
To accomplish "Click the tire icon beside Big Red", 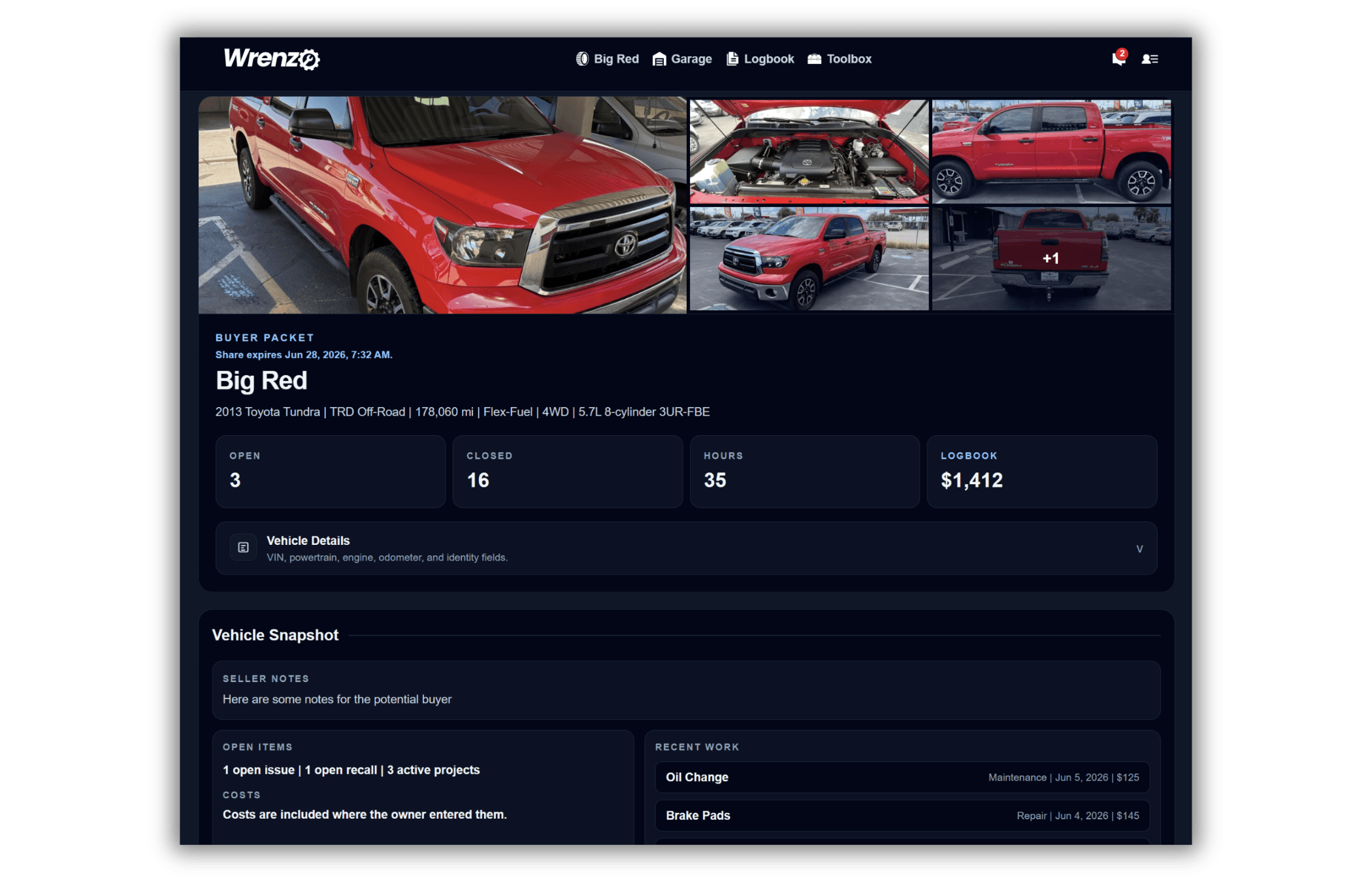I will [581, 59].
